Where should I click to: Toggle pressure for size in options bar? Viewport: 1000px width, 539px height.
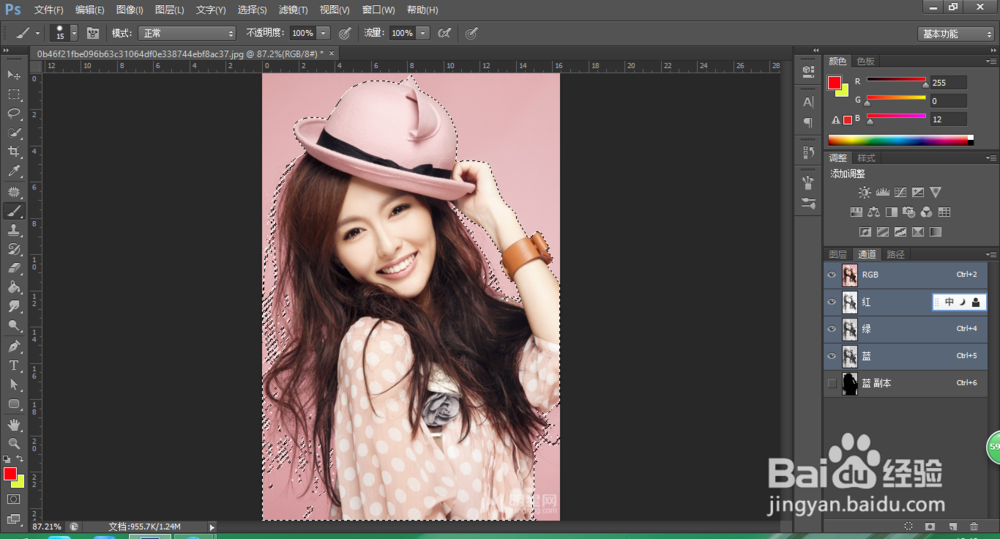click(471, 33)
